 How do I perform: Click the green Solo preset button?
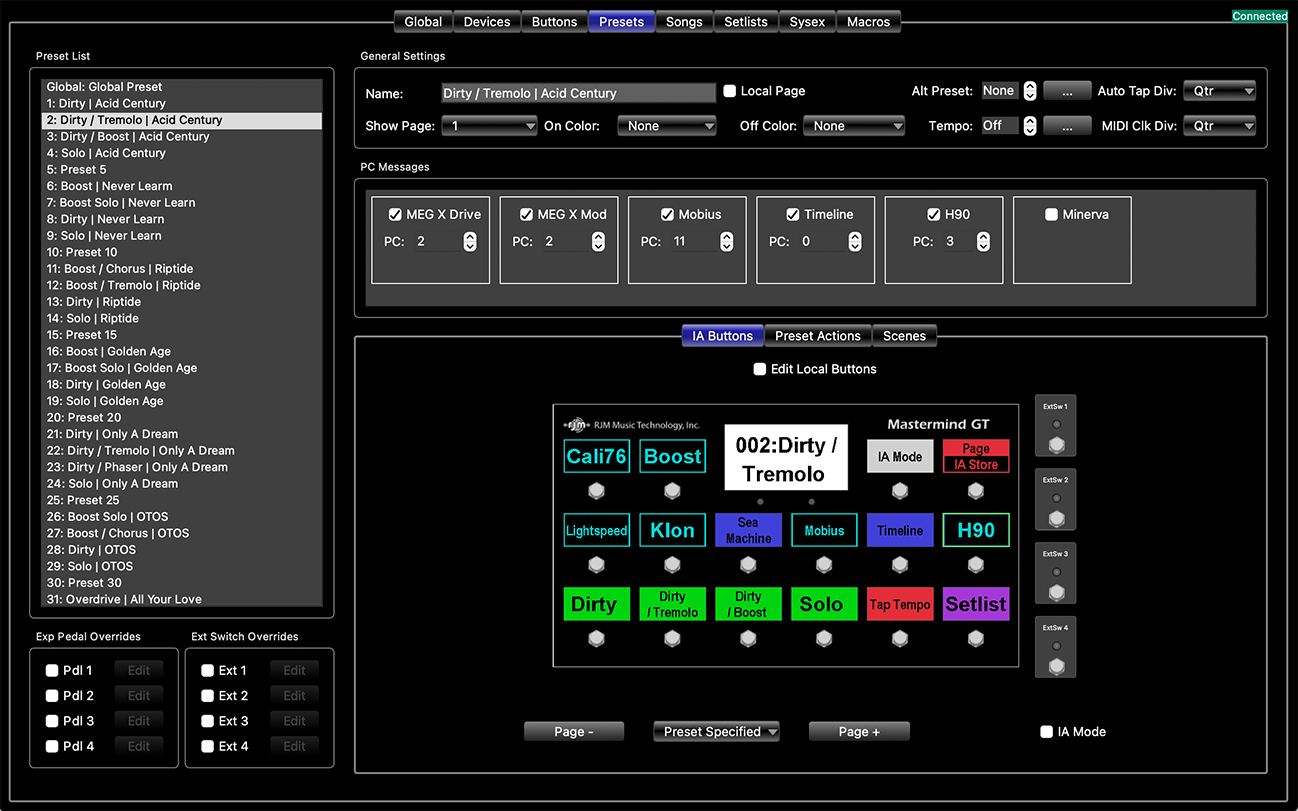(x=824, y=604)
